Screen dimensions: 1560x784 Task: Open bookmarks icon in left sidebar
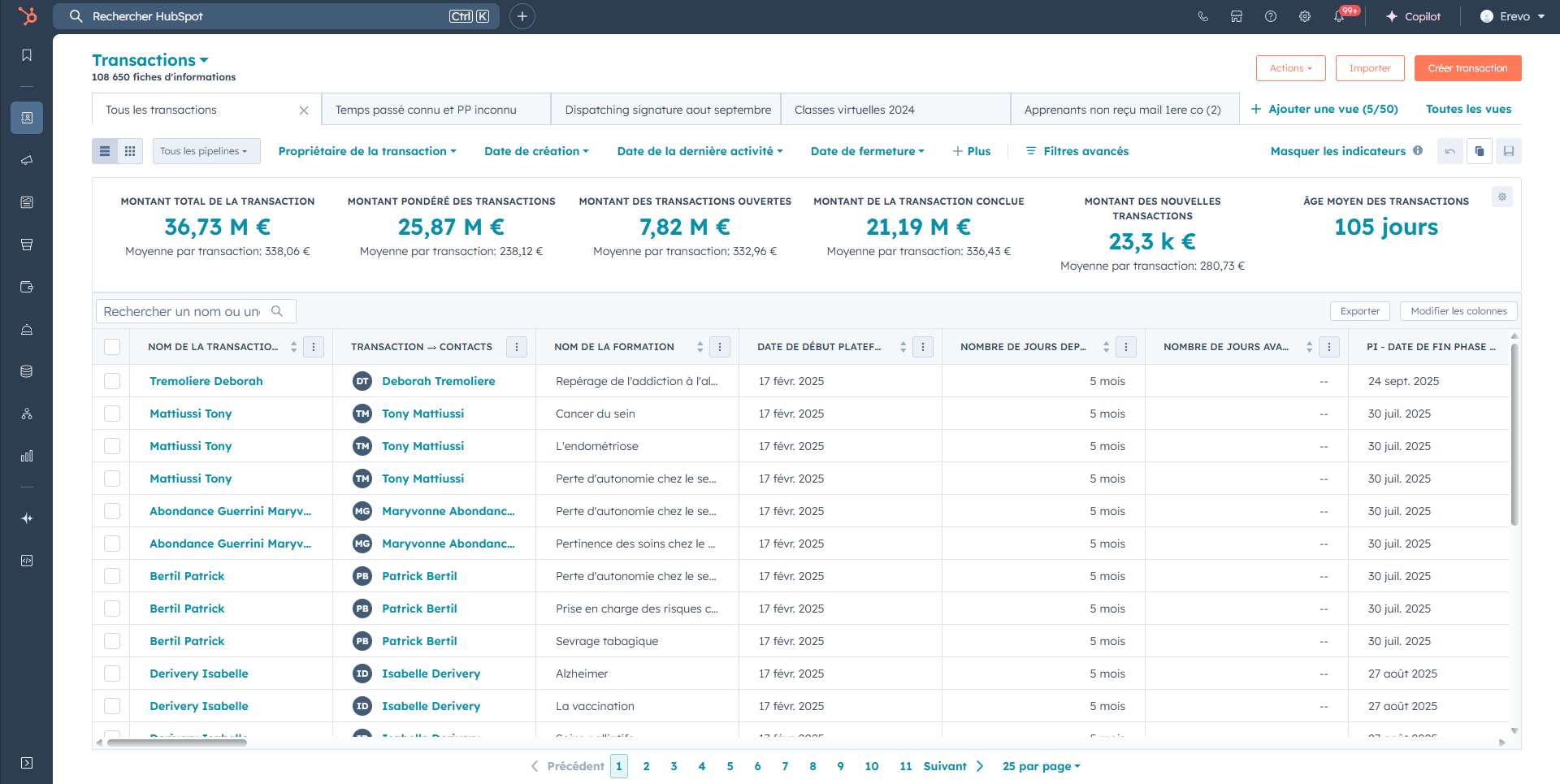(x=27, y=55)
